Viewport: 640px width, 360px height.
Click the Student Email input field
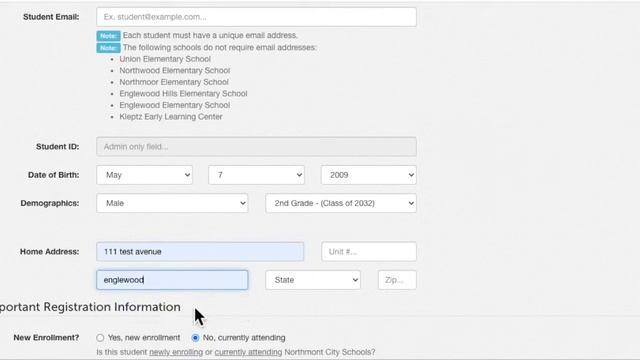[x=256, y=17]
